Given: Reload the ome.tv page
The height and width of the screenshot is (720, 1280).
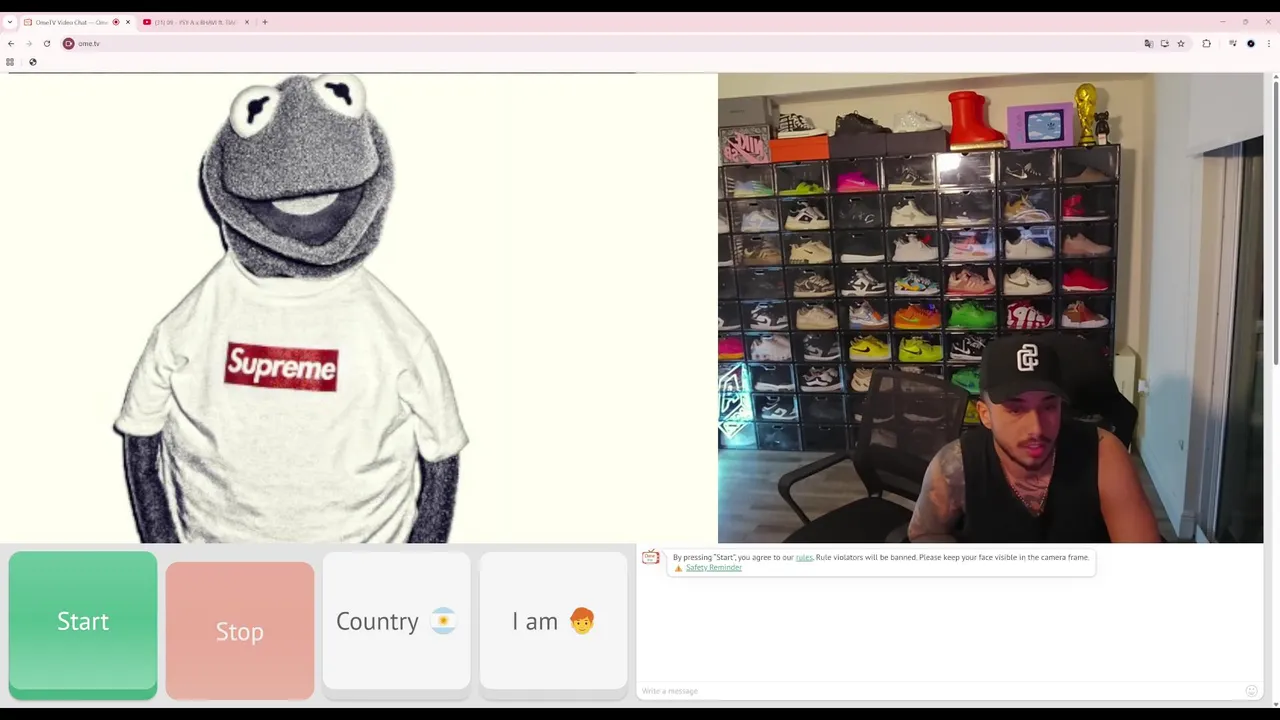Looking at the screenshot, I should [x=47, y=43].
